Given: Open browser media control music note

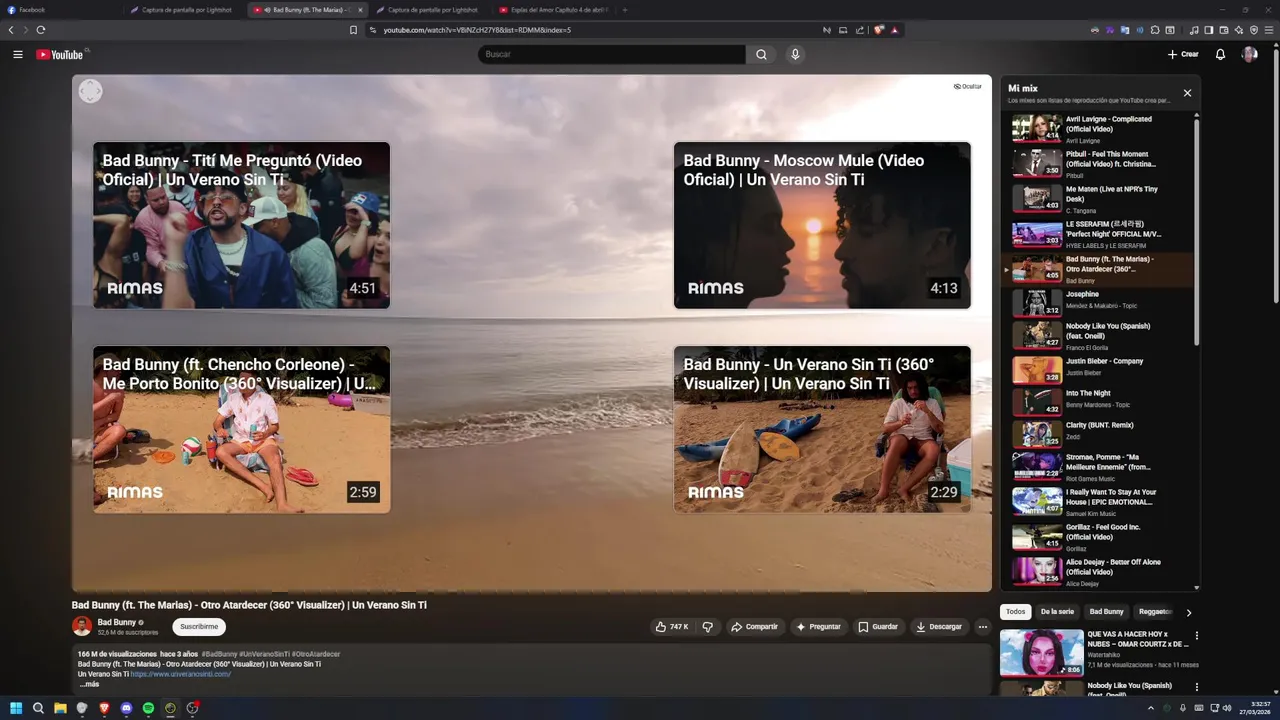Looking at the screenshot, I should tap(1194, 30).
